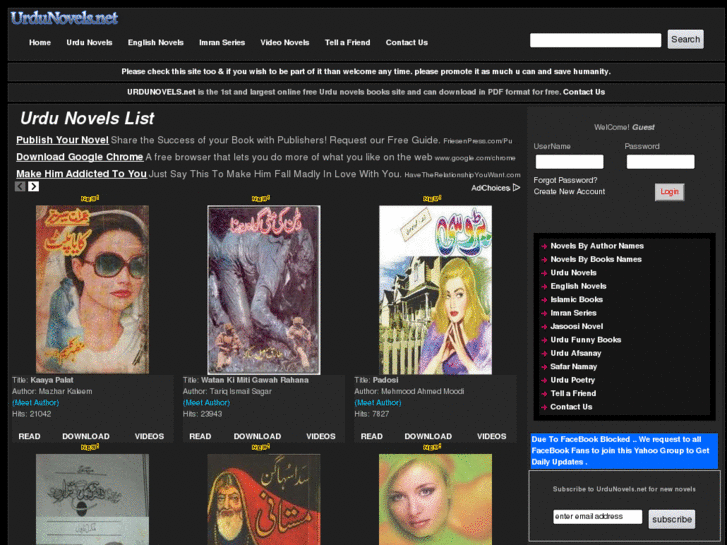This screenshot has width=727, height=545.
Task: Open Jasoosi Novel sidebar link
Action: pyautogui.click(x=577, y=327)
